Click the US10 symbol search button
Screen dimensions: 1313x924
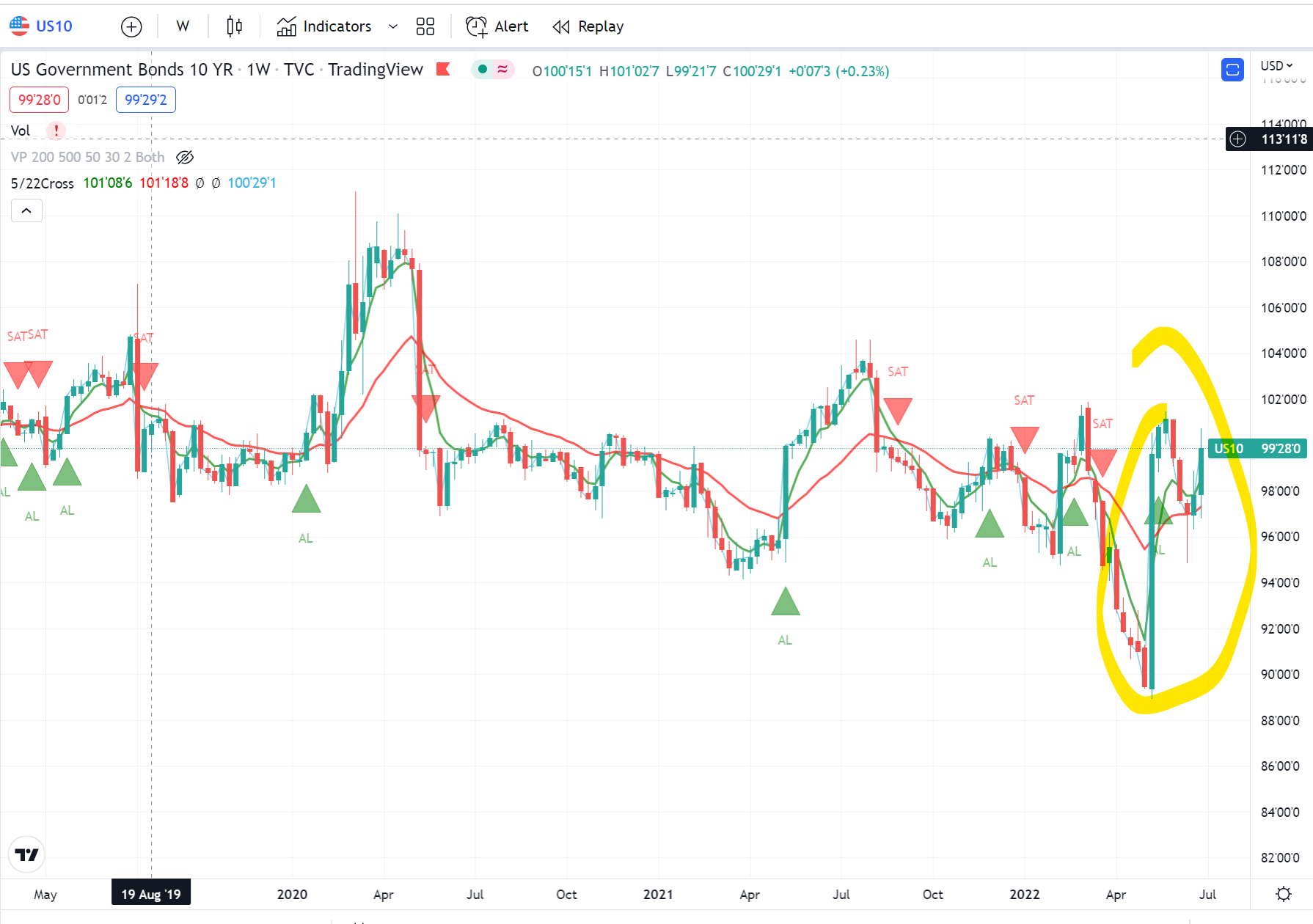coord(42,27)
